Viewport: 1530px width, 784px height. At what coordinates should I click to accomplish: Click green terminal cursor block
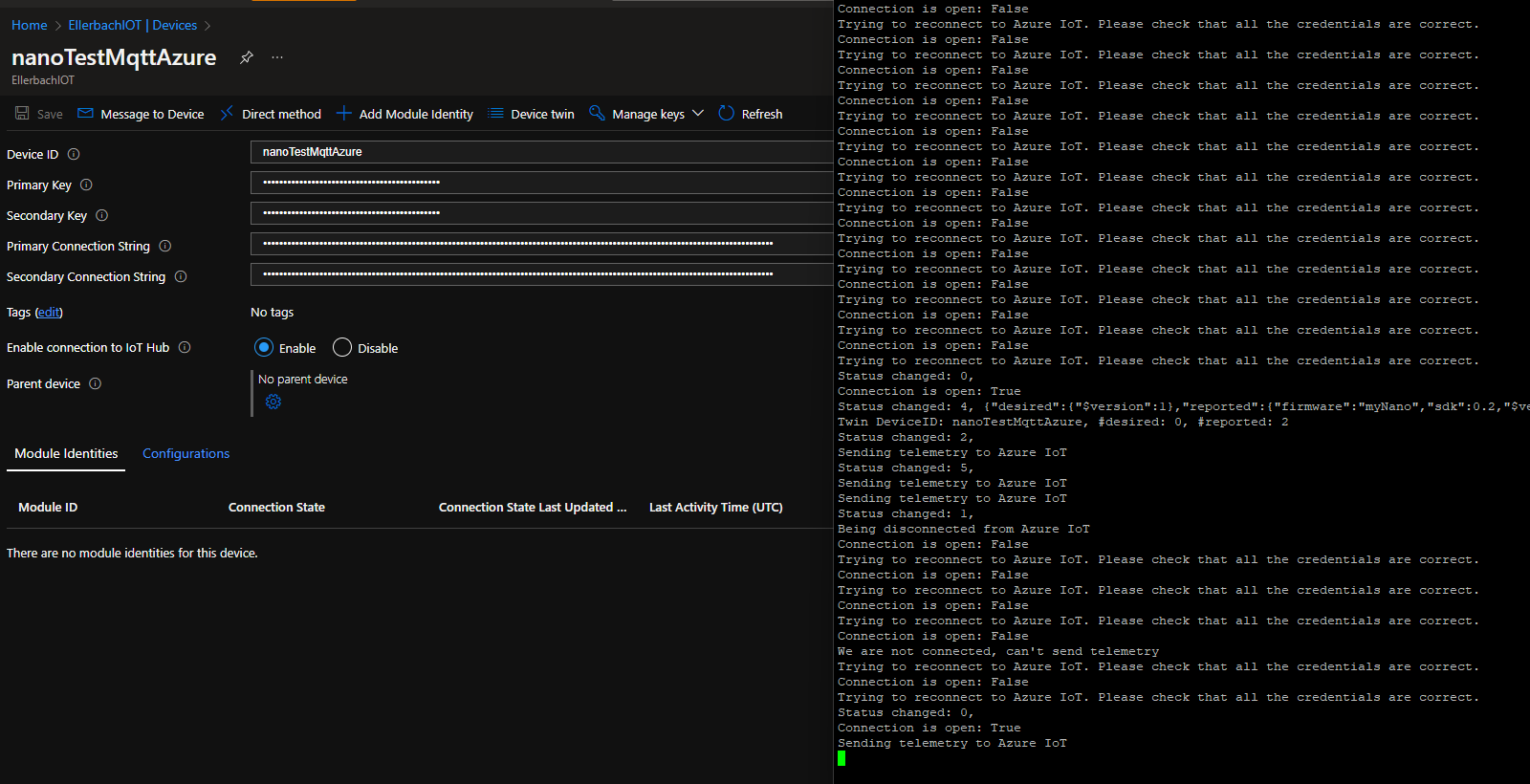[841, 758]
